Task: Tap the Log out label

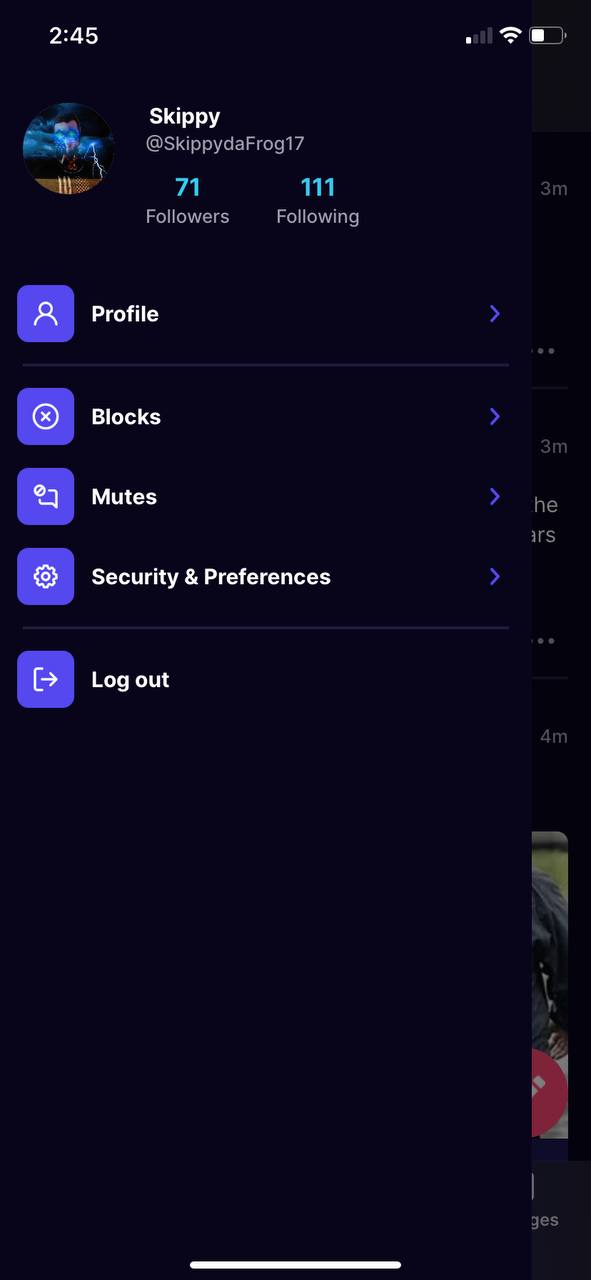Action: point(130,680)
